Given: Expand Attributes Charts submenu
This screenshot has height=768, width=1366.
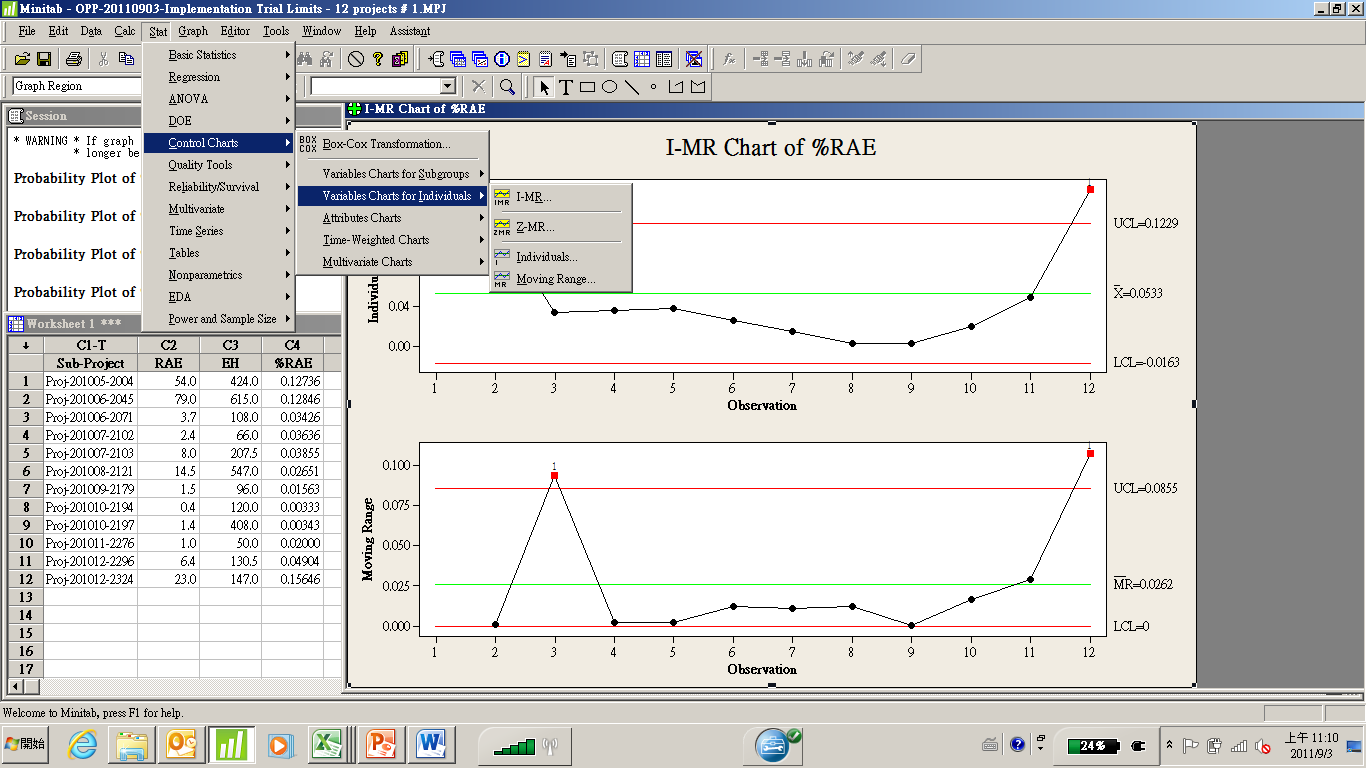Looking at the screenshot, I should tap(393, 218).
